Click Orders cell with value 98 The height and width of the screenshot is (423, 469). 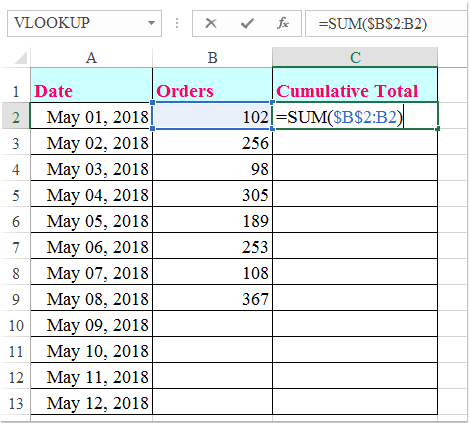tap(212, 168)
